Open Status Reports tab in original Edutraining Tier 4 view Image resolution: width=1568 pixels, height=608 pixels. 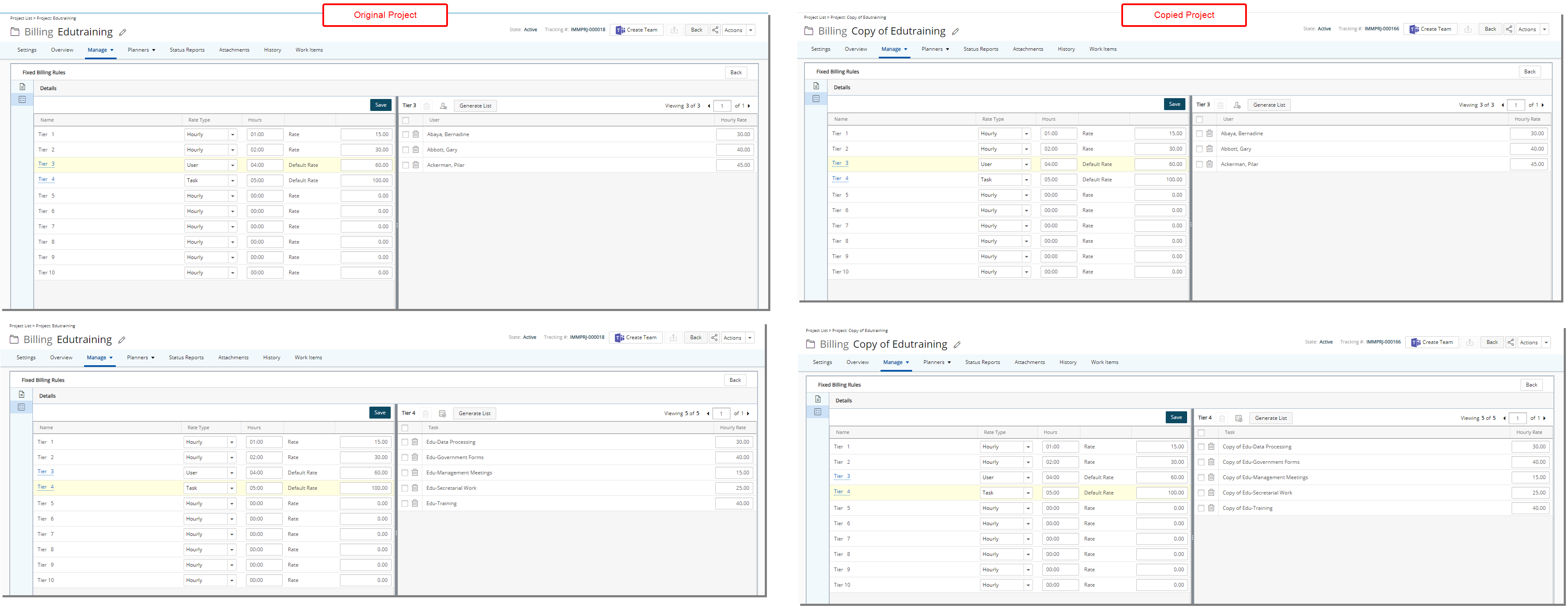186,358
